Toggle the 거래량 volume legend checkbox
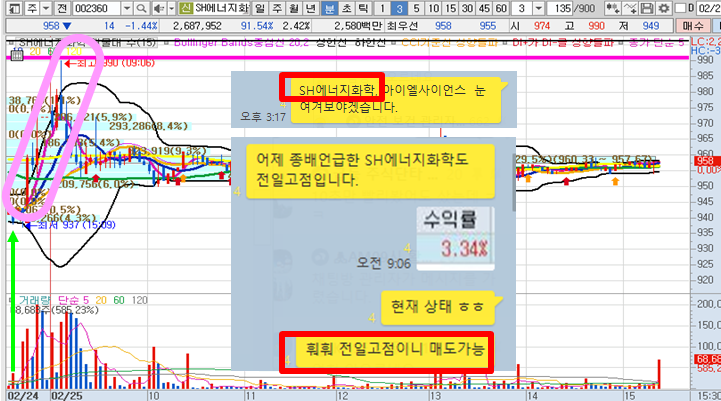Screen dimensions: 721x401 [x=12, y=300]
